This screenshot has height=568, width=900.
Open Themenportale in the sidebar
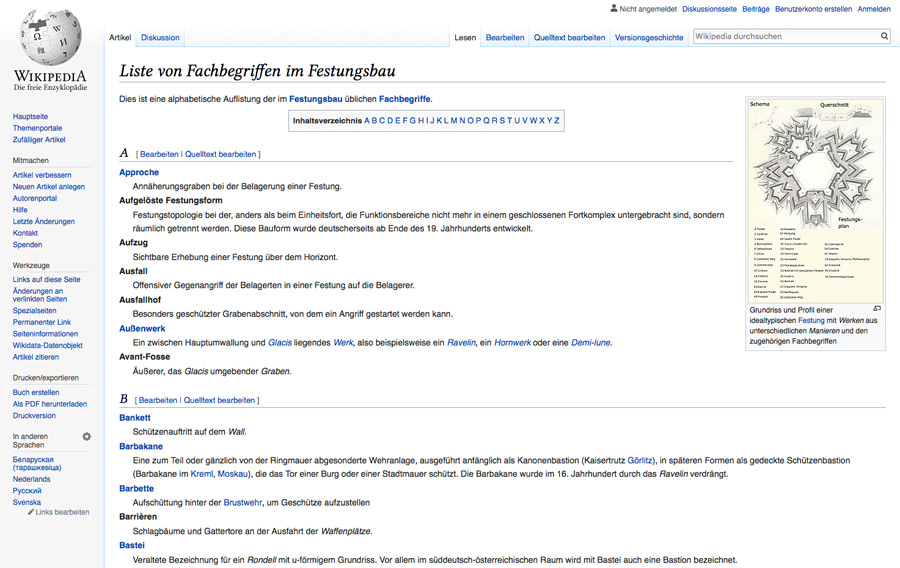click(x=37, y=128)
